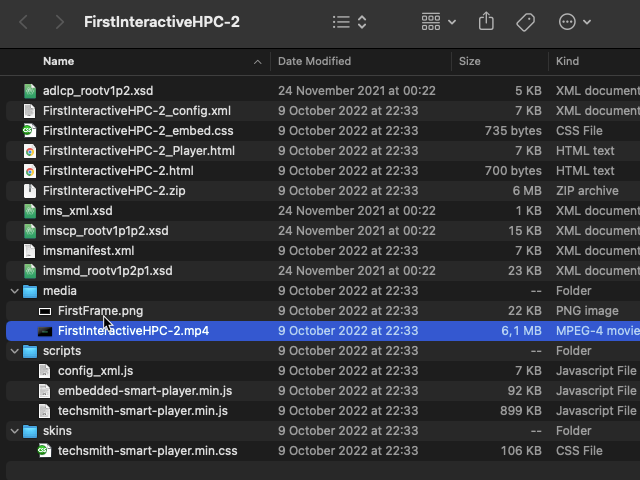Image resolution: width=640 pixels, height=480 pixels.
Task: Select the file name imscp_rootv1p1p2.xsd
Action: tap(106, 231)
